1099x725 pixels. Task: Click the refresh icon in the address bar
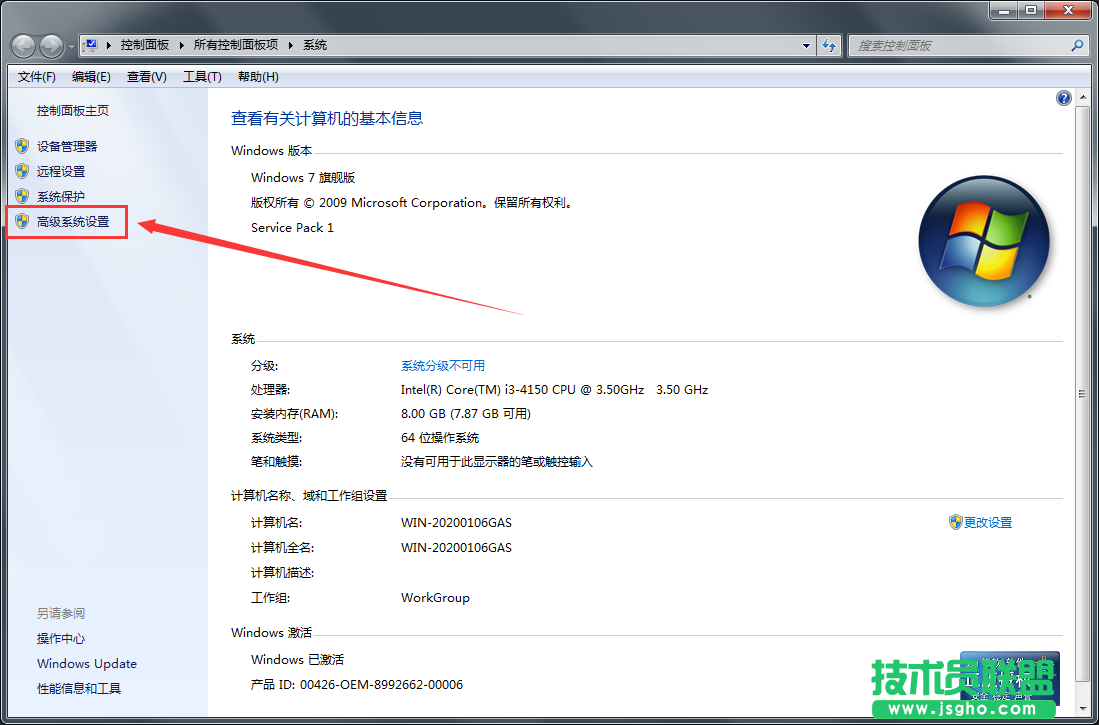829,45
